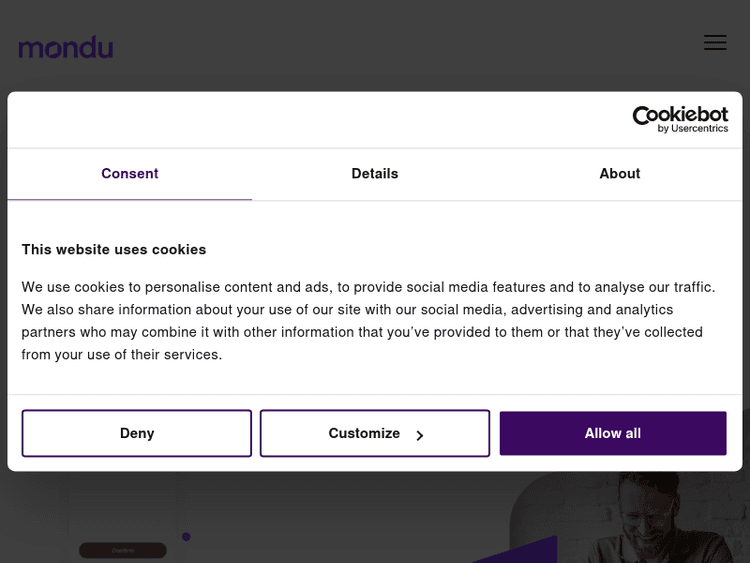This screenshot has width=750, height=563.
Task: Open the Customize cookie options
Action: (364, 433)
